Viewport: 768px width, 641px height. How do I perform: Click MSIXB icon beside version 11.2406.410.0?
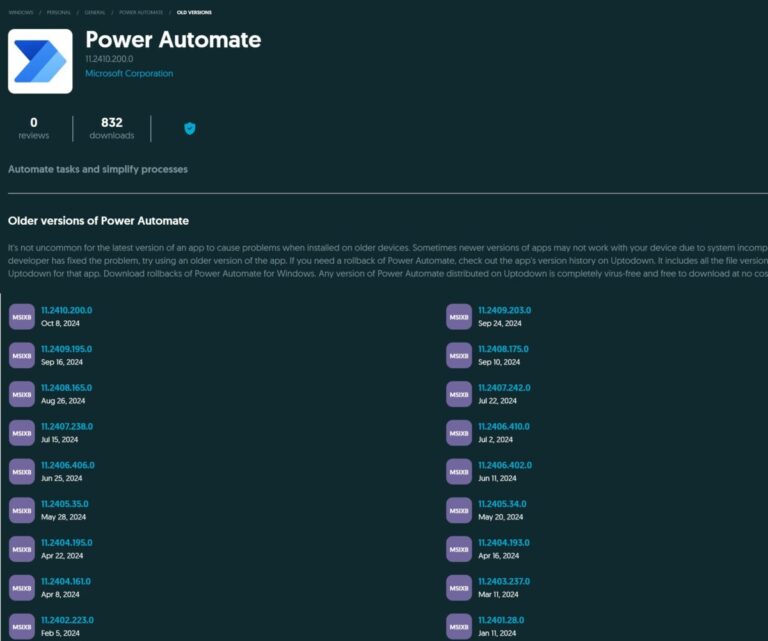[459, 433]
